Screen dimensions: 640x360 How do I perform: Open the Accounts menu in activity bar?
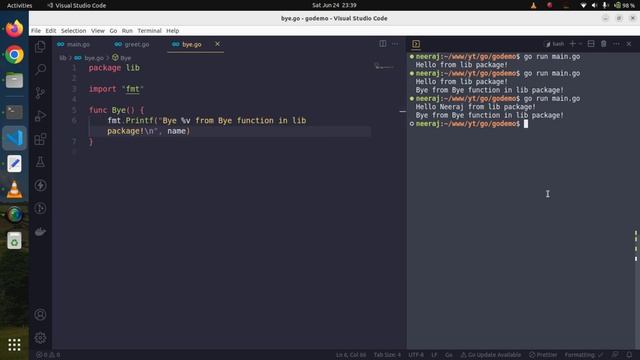pyautogui.click(x=40, y=315)
